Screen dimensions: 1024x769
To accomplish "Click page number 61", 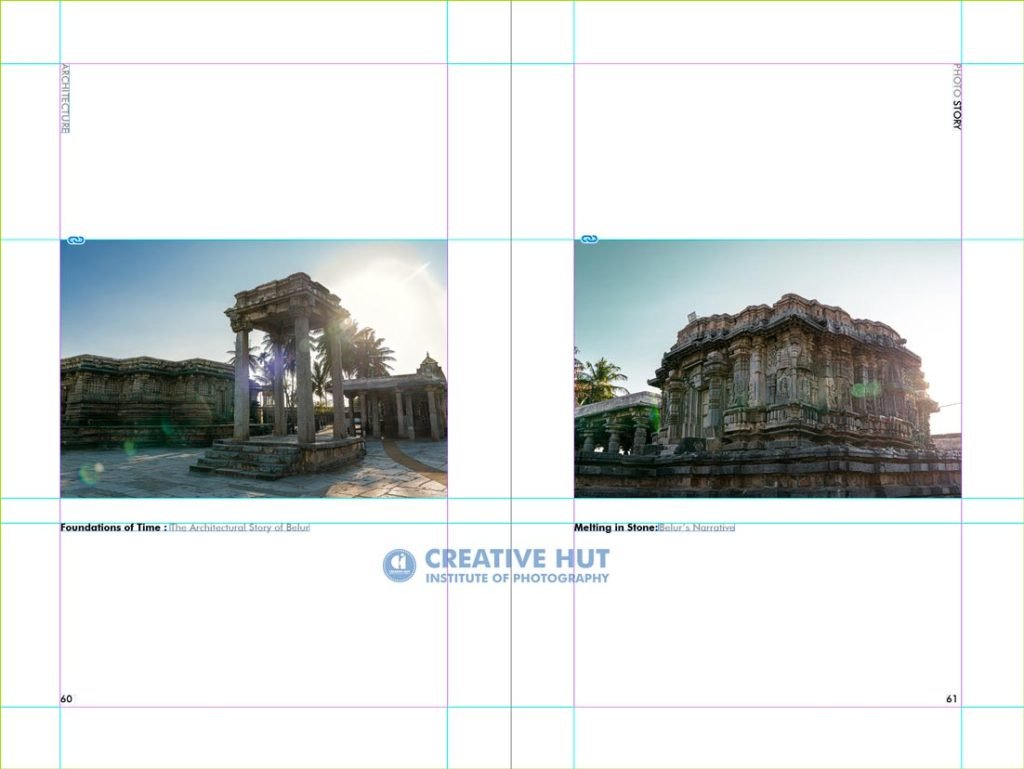I will click(952, 698).
